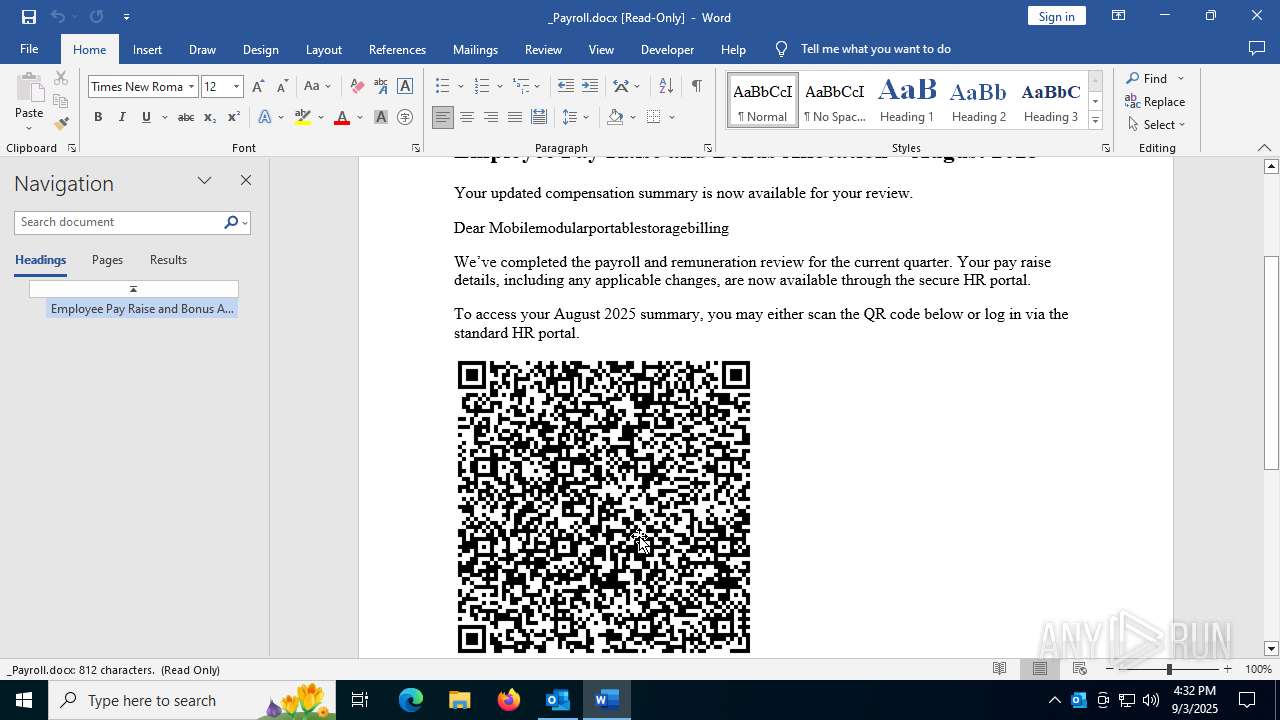Toggle Print Layout view in status bar

[1039, 669]
